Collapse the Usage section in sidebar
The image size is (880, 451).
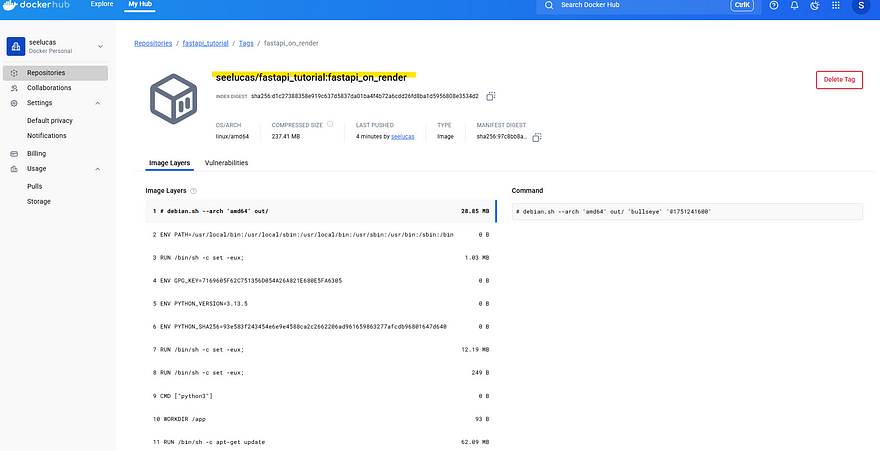[x=98, y=169]
